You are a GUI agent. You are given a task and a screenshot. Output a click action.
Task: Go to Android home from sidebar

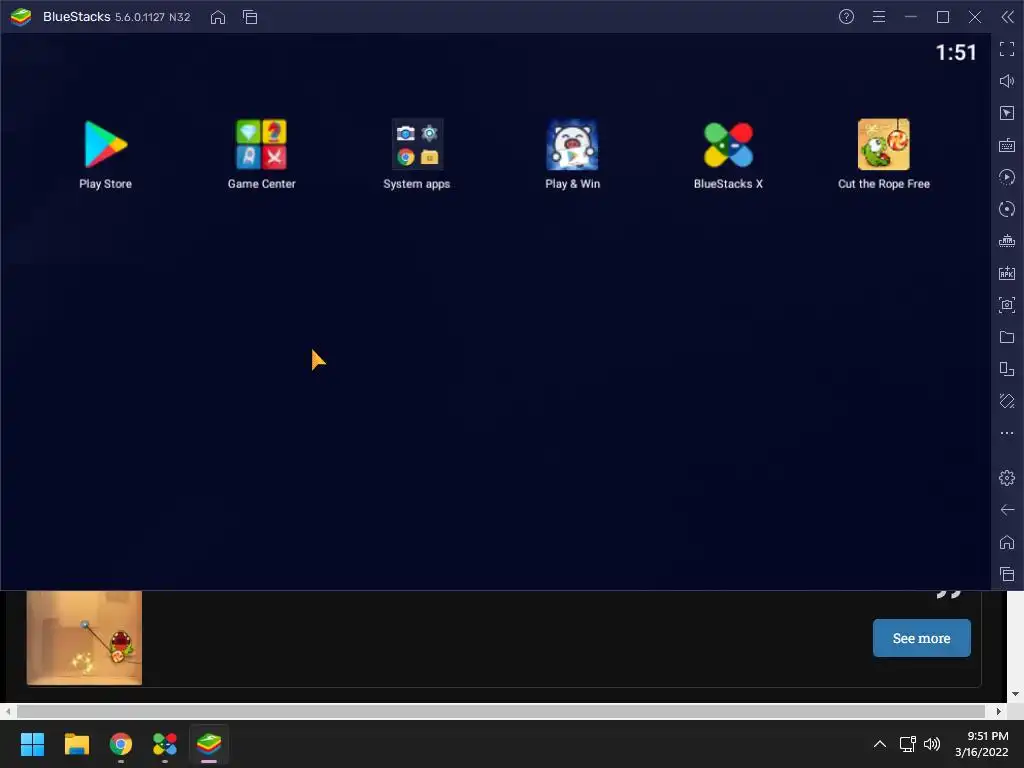point(1007,542)
